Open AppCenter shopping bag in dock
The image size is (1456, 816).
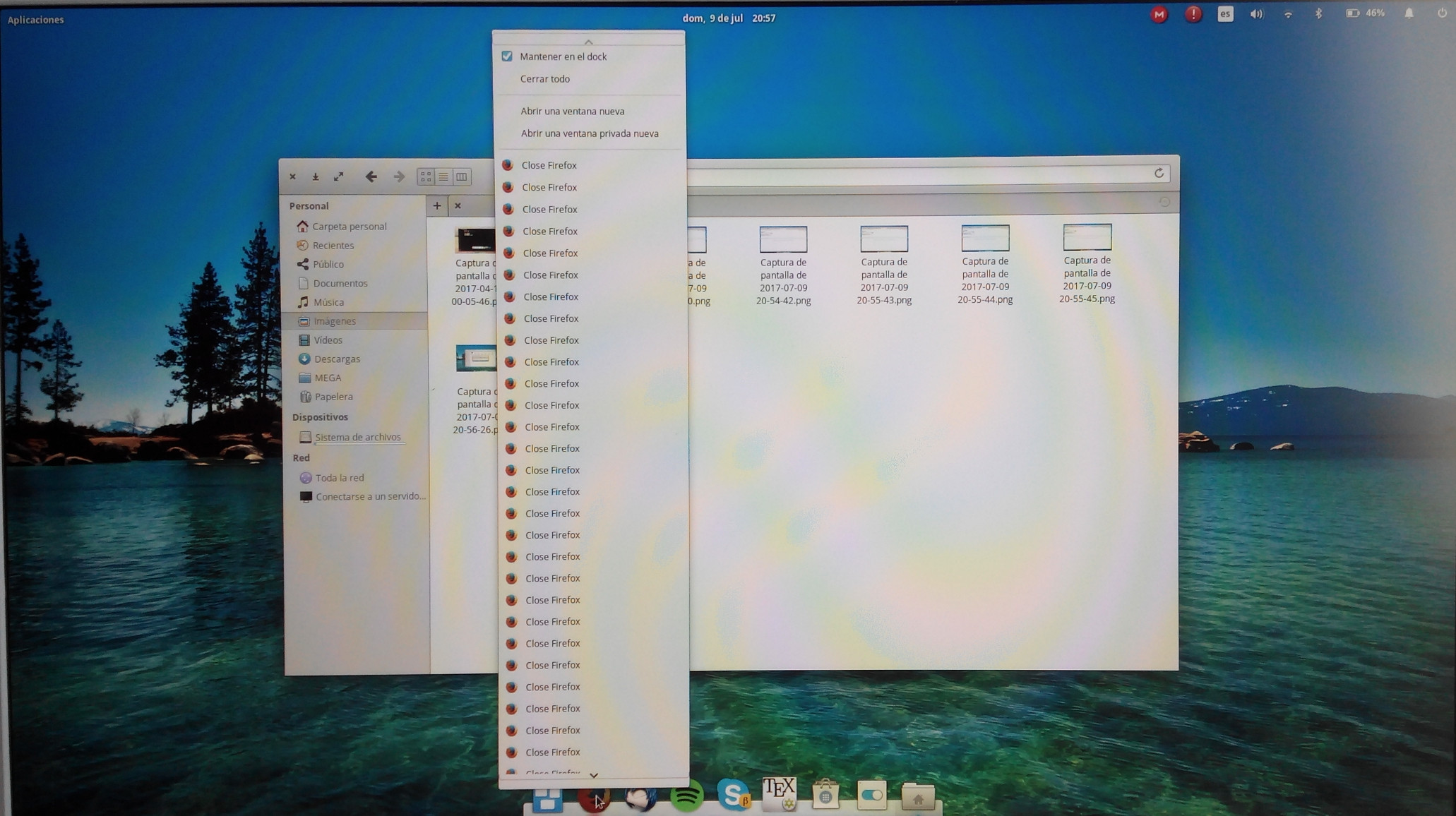[x=825, y=795]
